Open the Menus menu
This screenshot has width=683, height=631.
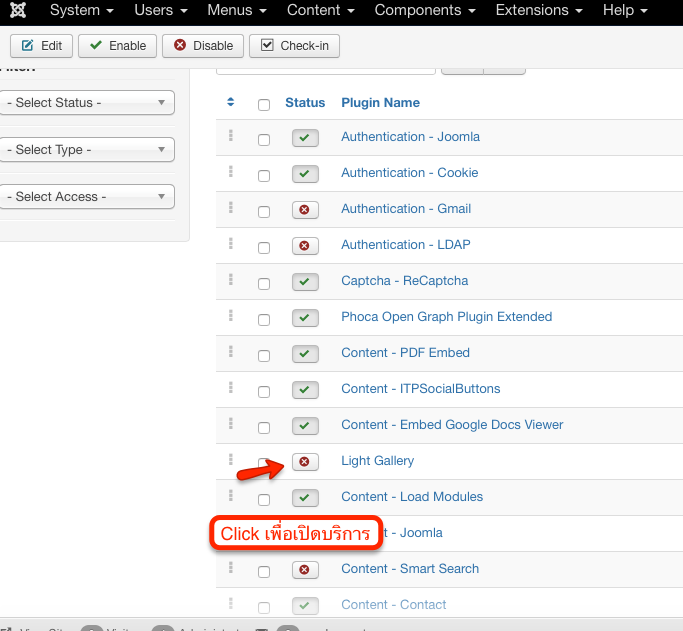[x=237, y=10]
